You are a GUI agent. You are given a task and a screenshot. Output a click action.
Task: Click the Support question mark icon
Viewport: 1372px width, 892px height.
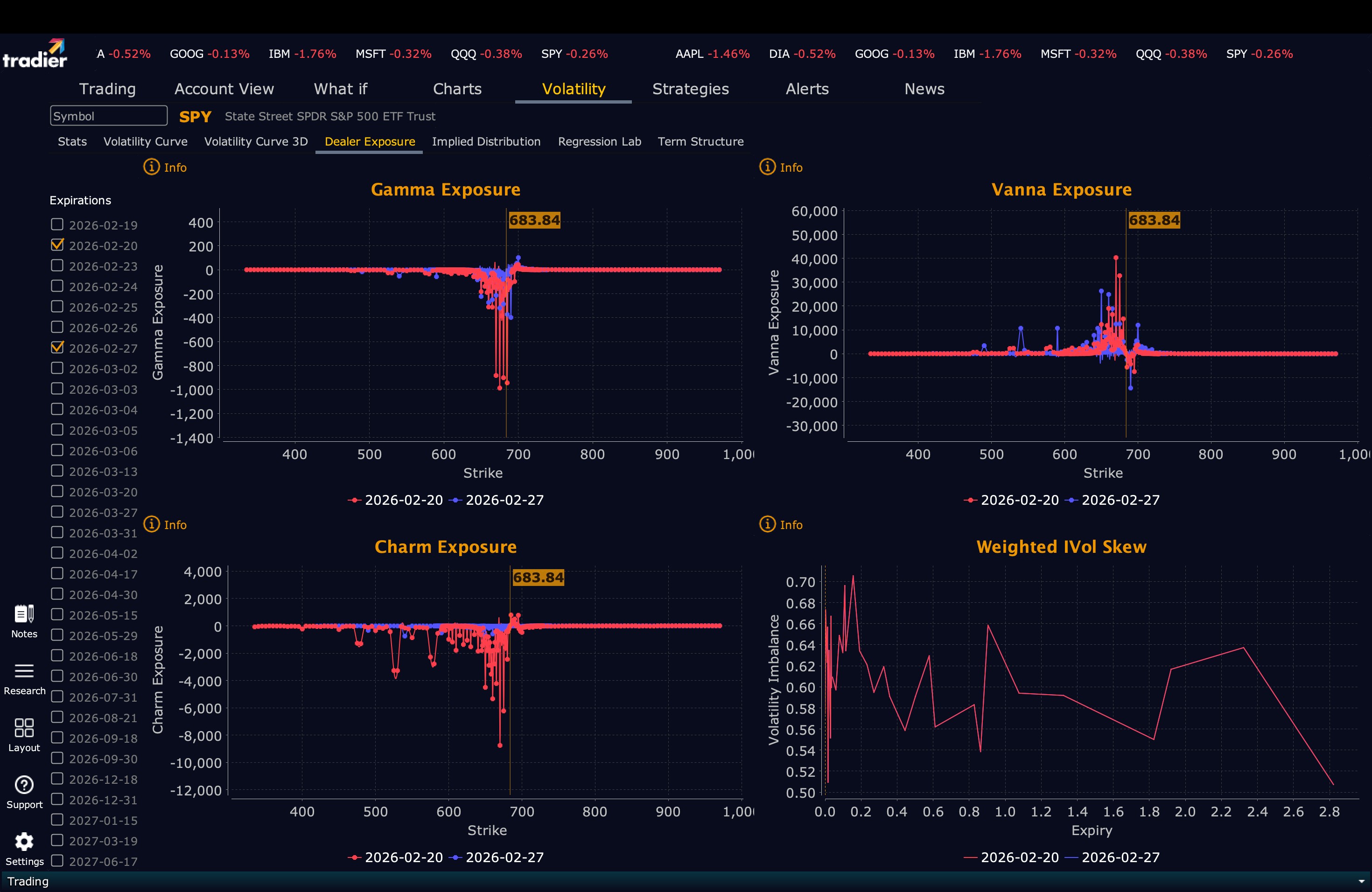(x=24, y=785)
